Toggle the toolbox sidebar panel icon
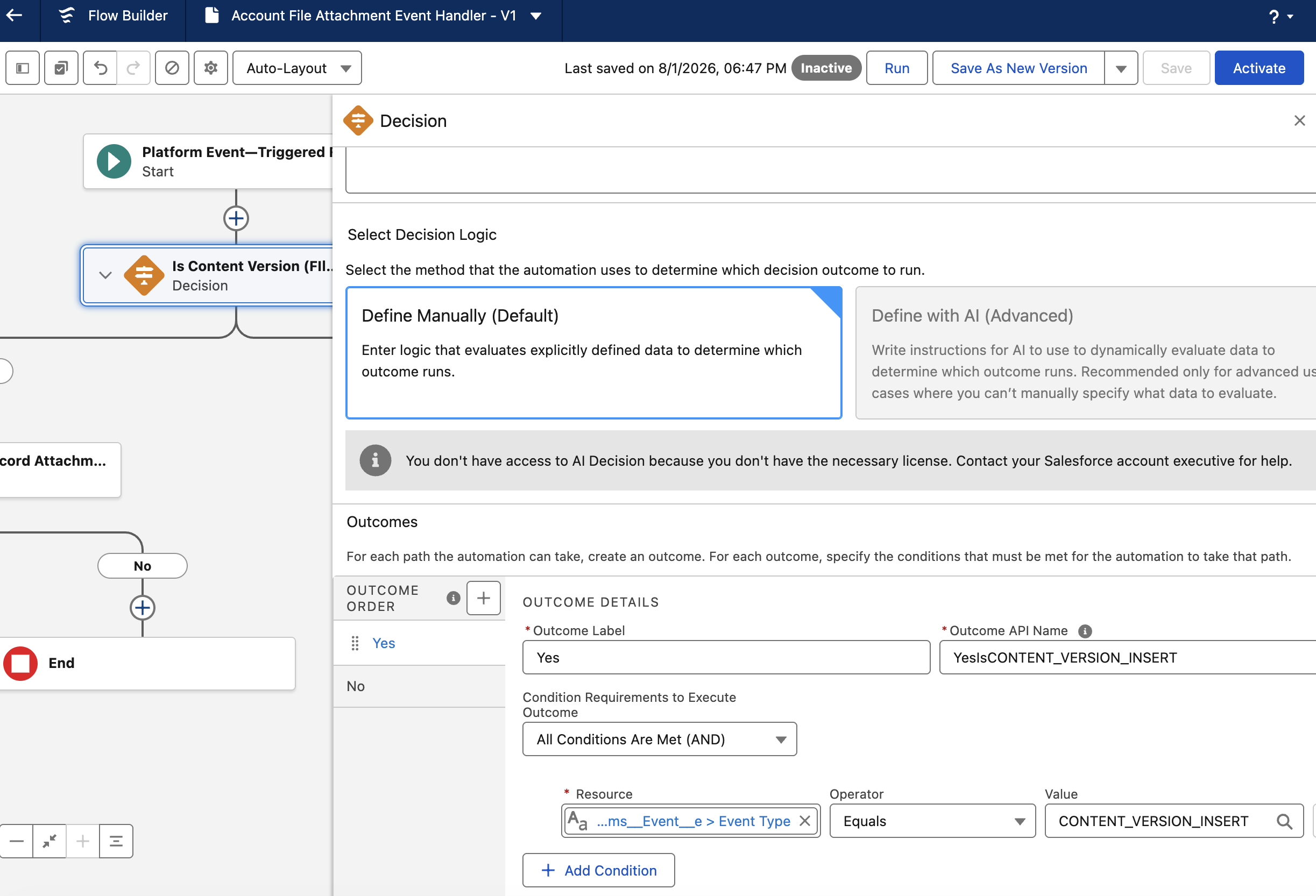 pyautogui.click(x=23, y=68)
